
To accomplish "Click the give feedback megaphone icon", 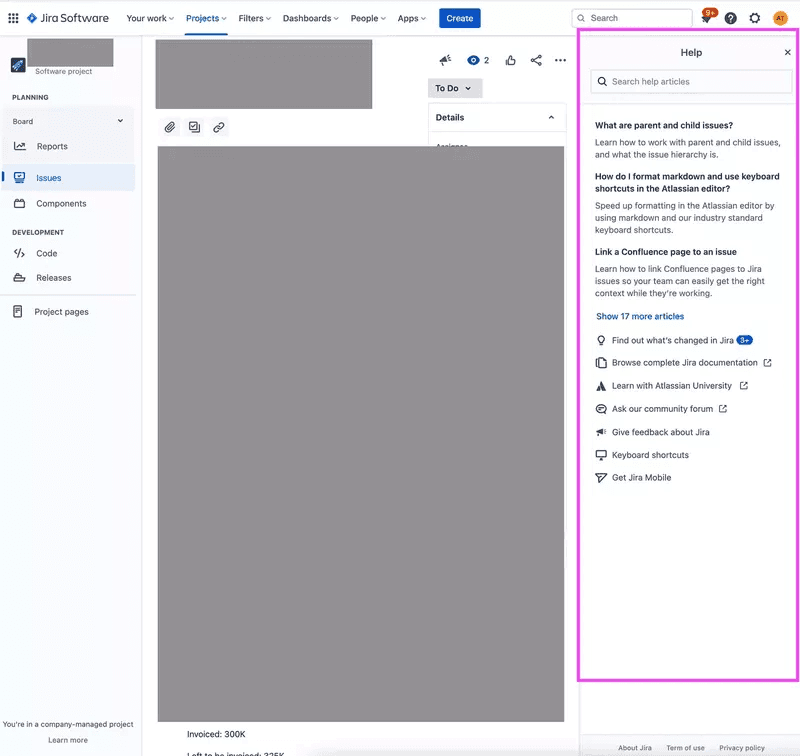I will click(444, 60).
